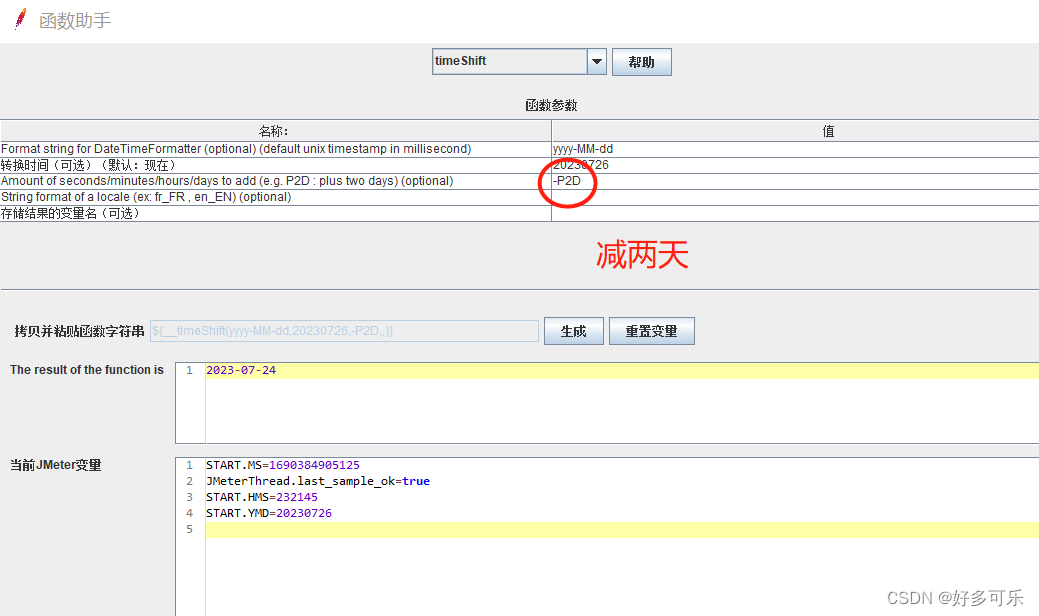The width and height of the screenshot is (1039, 616).
Task: Click the START.HMS=232145 variable line
Action: pyautogui.click(x=262, y=497)
